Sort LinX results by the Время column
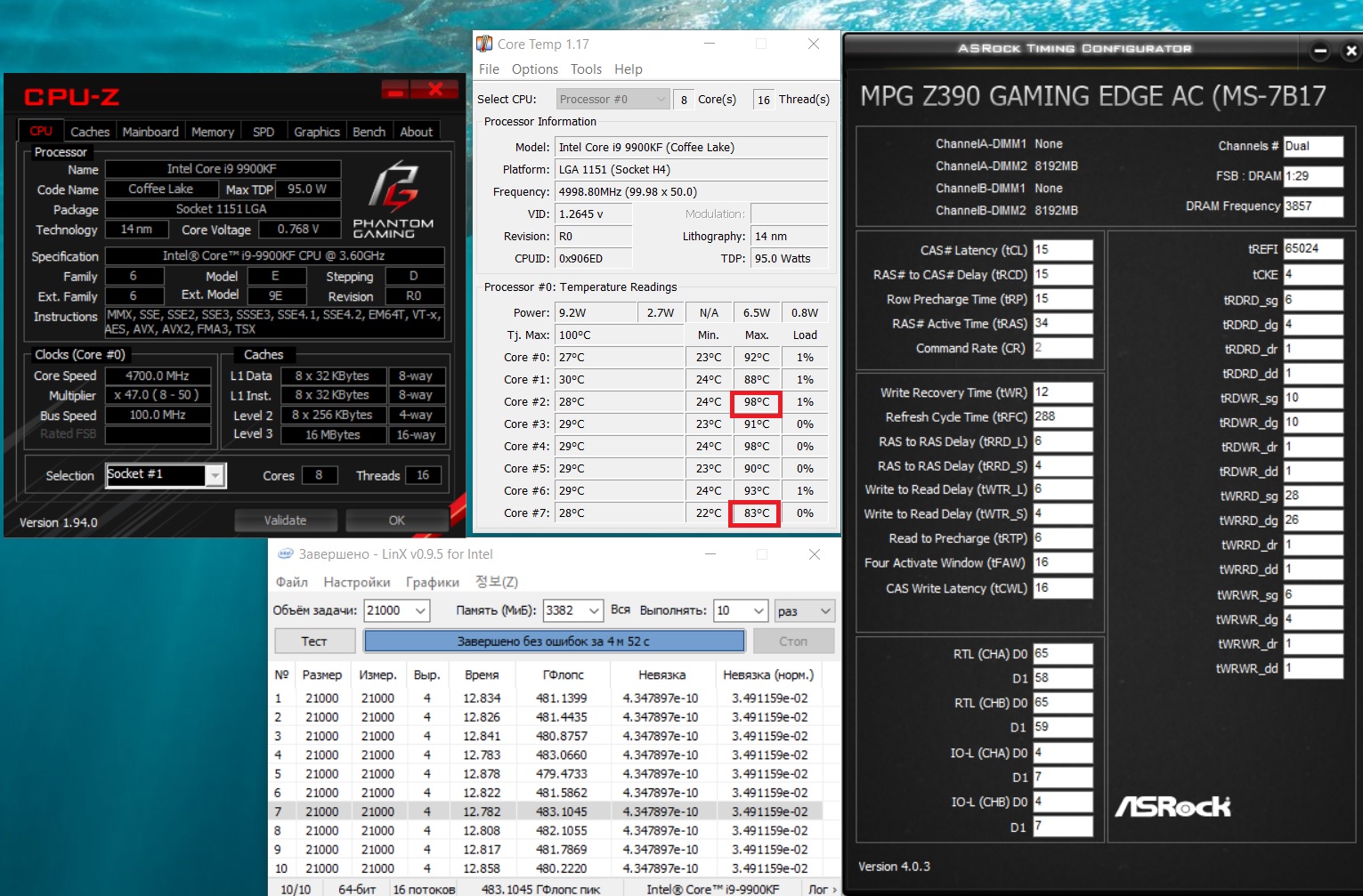This screenshot has height=896, width=1363. 482,674
